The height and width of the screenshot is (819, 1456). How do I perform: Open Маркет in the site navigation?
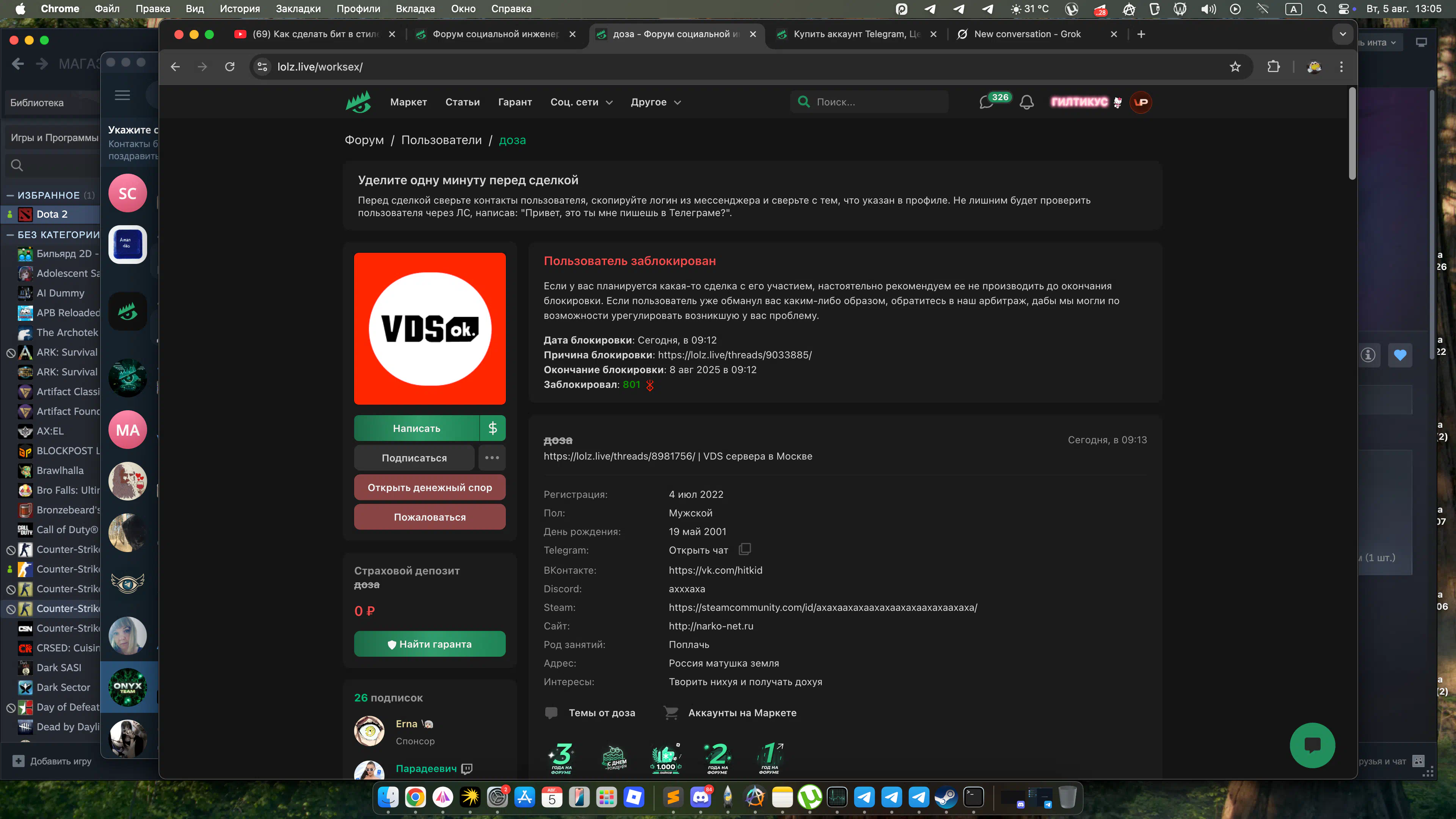point(408,102)
